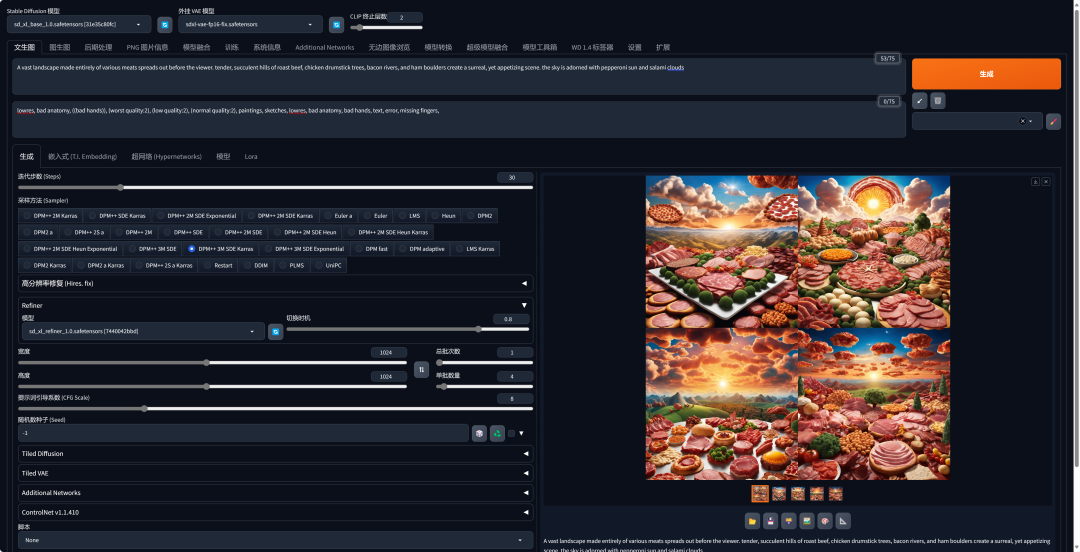
Task: Swap width and height values
Action: tap(422, 369)
